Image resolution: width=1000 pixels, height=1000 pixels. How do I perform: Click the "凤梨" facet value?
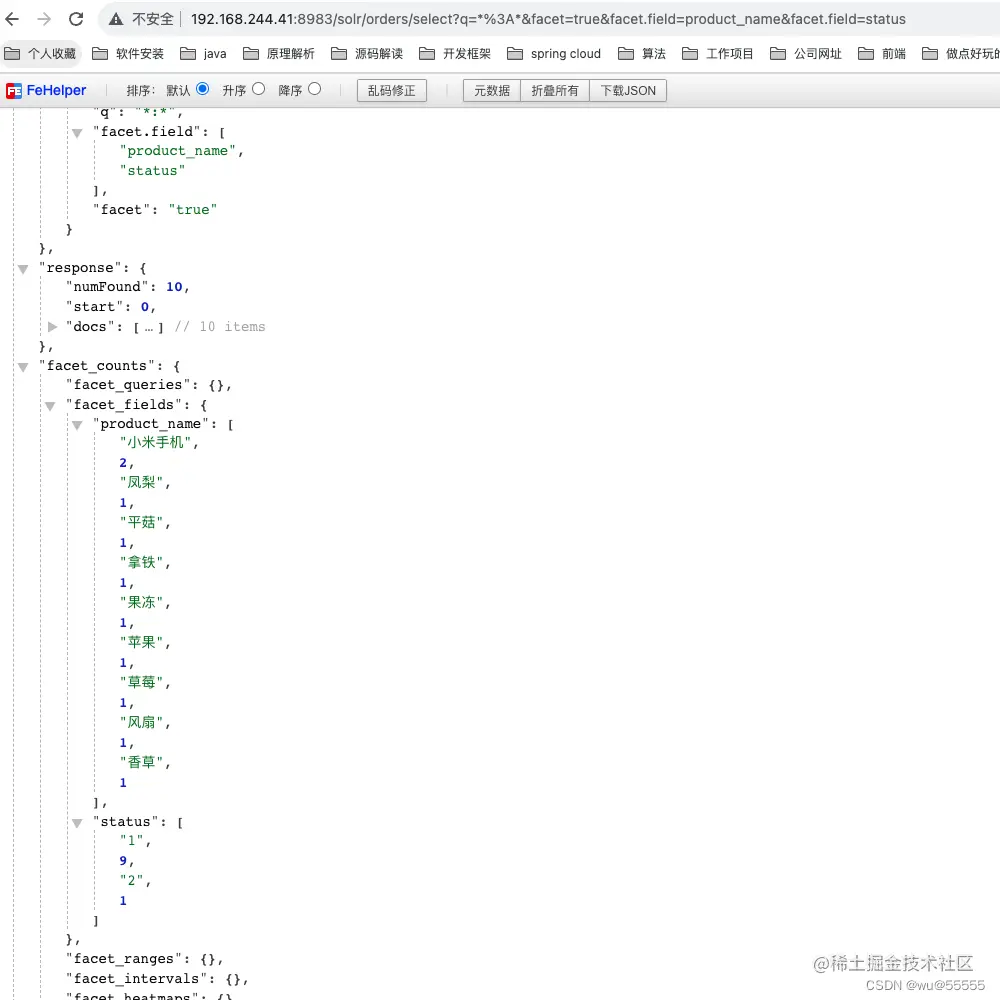pyautogui.click(x=142, y=482)
